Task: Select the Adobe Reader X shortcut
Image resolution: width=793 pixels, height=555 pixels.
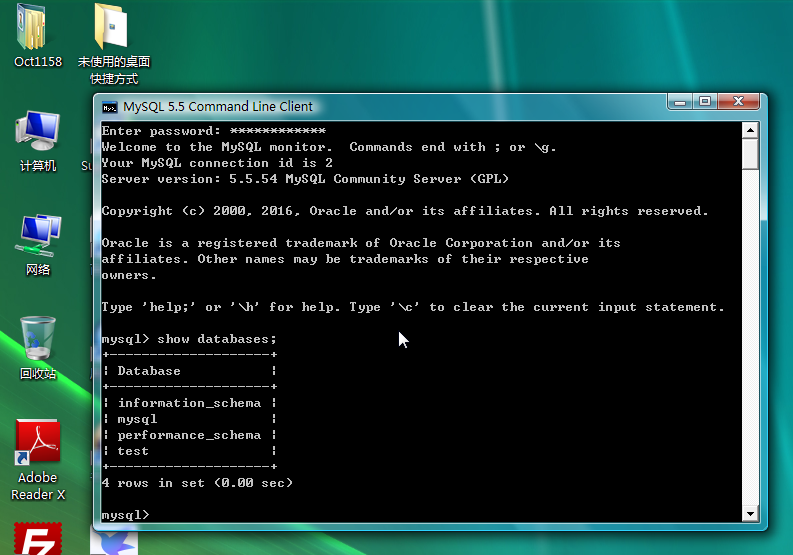Action: coord(38,447)
